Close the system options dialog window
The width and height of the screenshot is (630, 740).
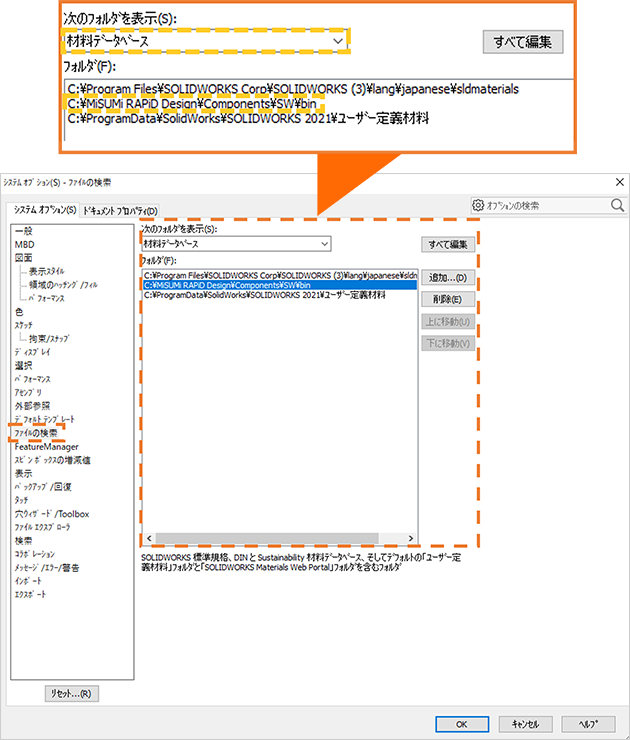tap(617, 182)
